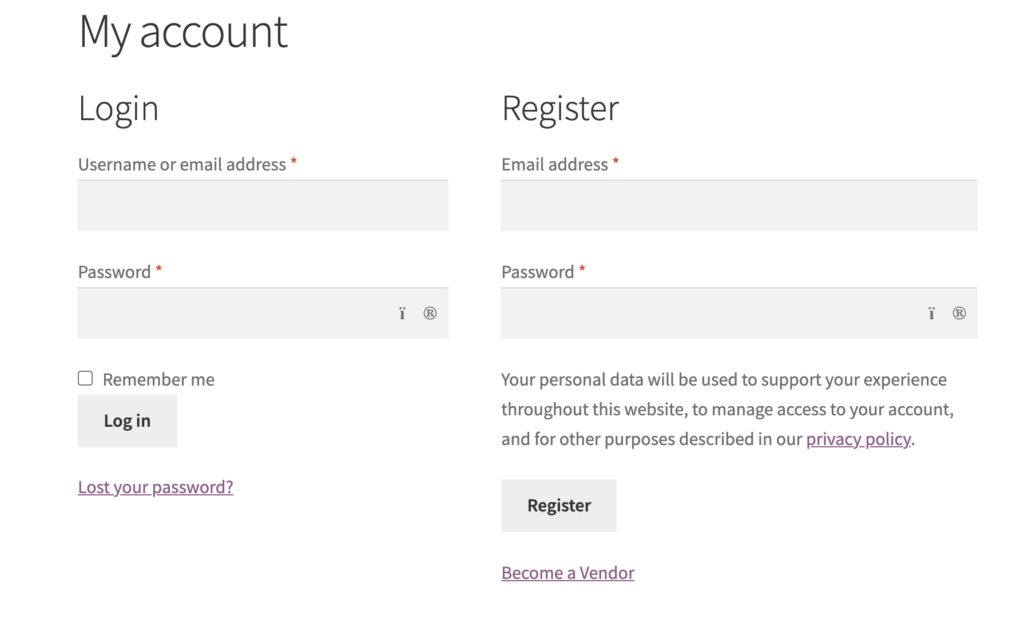Click the Register button
1024x627 pixels.
pos(559,506)
